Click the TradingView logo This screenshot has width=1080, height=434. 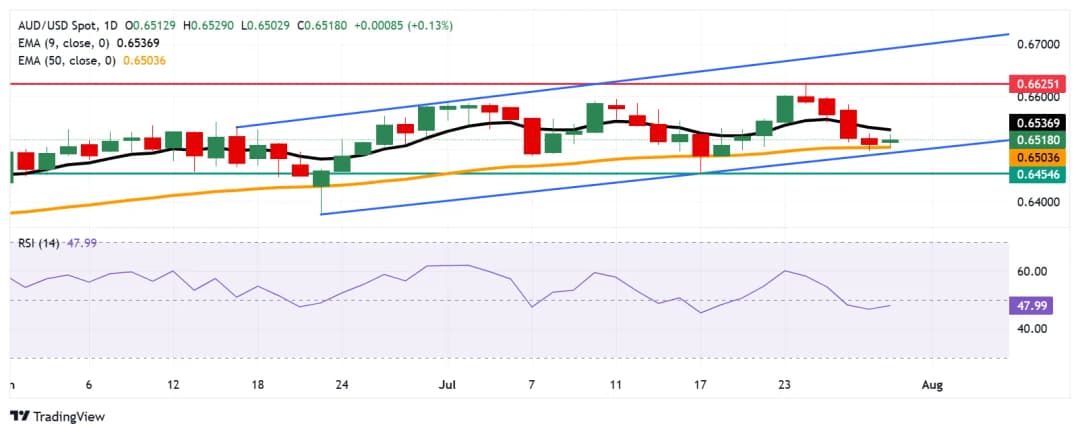pos(57,416)
